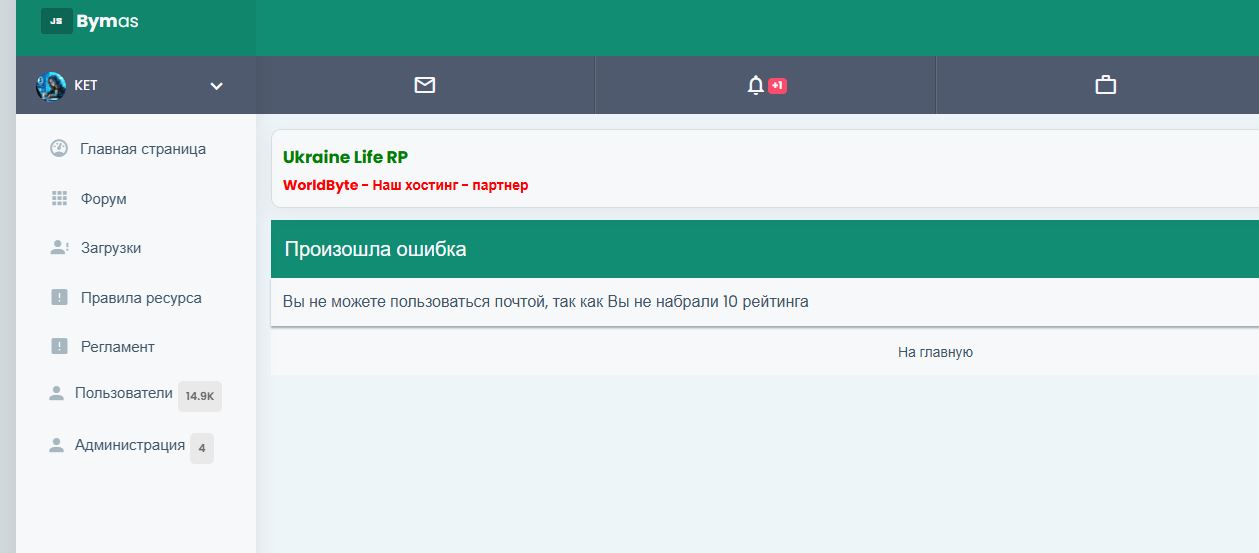The height and width of the screenshot is (553, 1259).
Task: Click the Bymas brand name
Action: [107, 21]
